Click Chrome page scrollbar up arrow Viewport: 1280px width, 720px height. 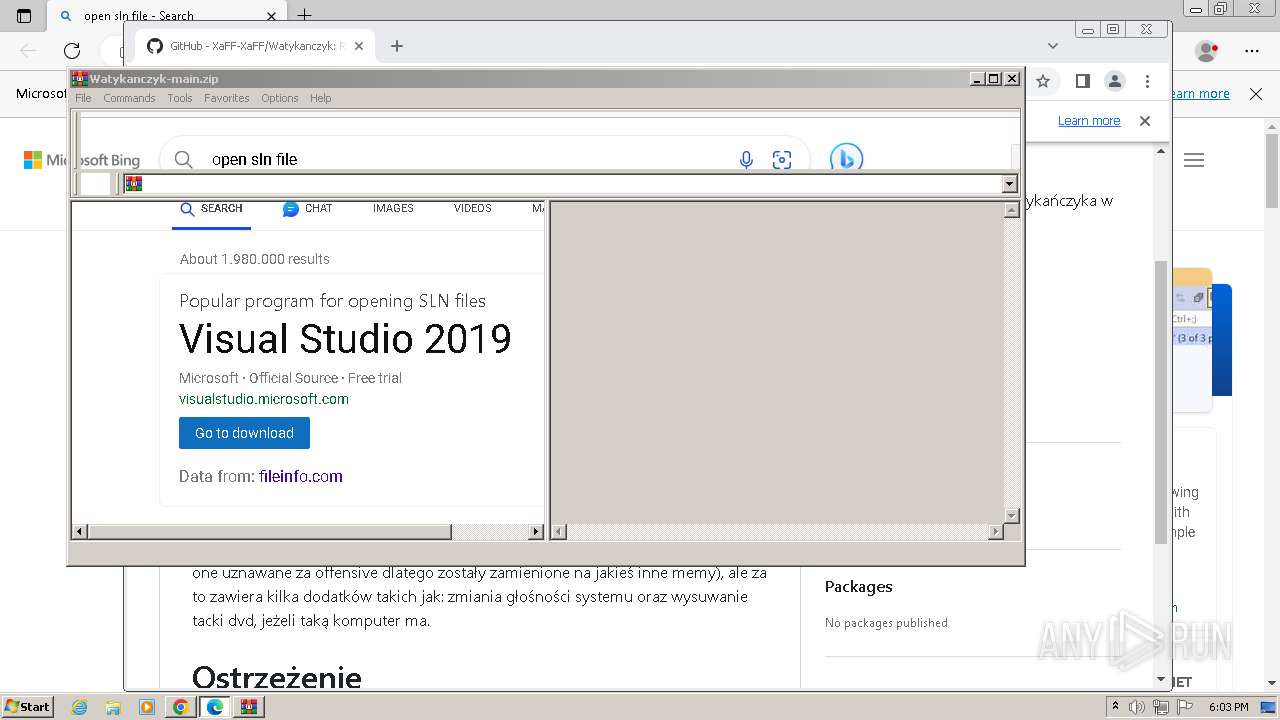point(1161,151)
